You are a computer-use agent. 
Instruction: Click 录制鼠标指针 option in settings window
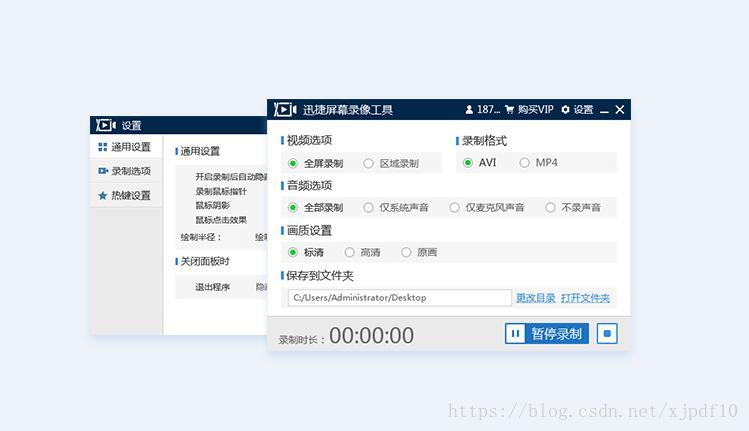point(221,191)
